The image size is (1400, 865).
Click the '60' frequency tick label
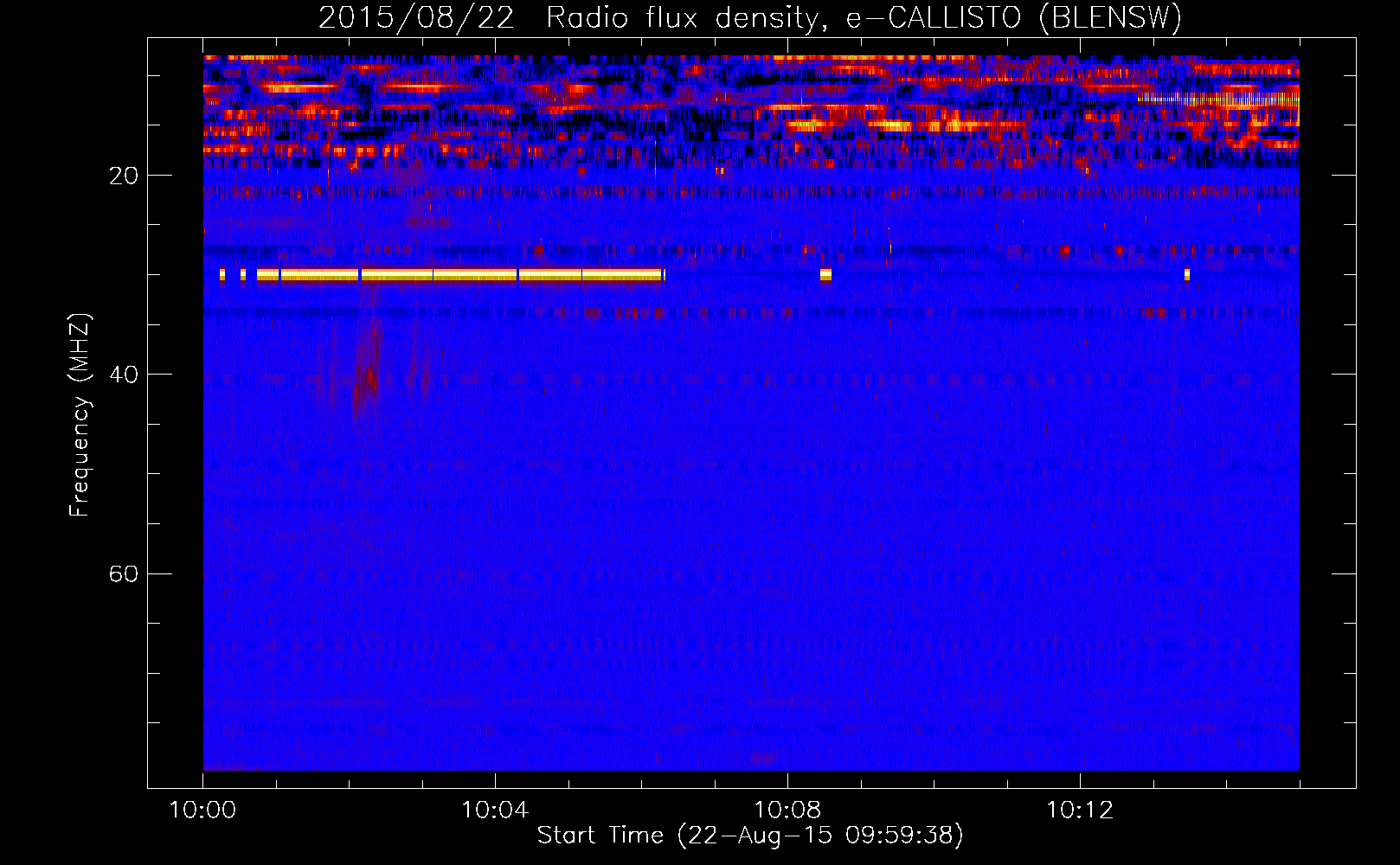pos(124,573)
